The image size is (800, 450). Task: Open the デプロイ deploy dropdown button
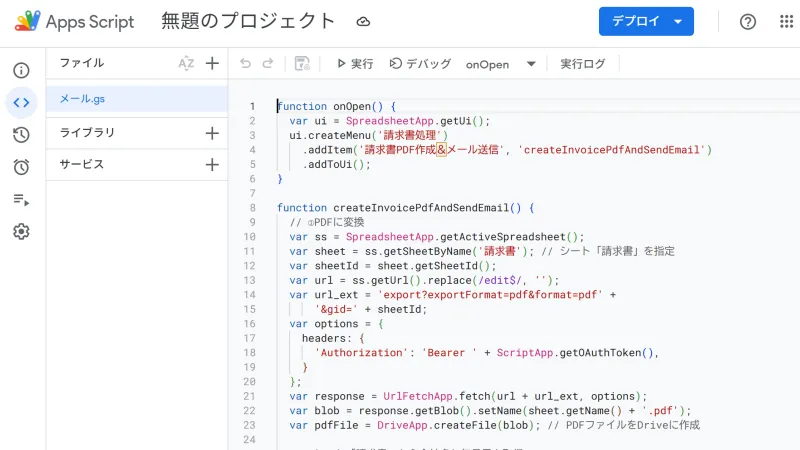(646, 21)
